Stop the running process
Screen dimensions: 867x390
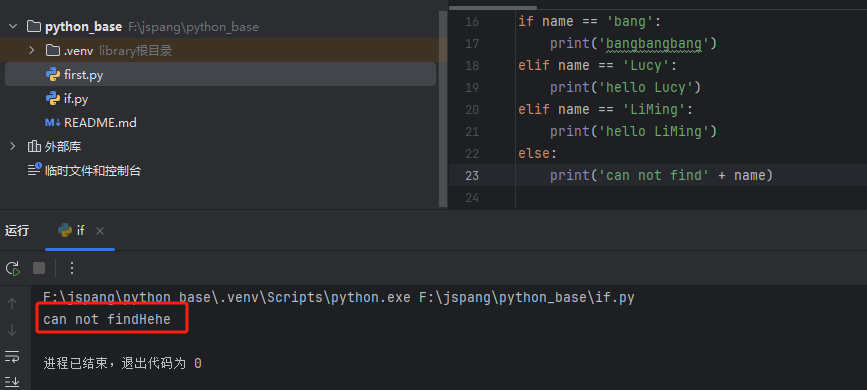tap(39, 268)
